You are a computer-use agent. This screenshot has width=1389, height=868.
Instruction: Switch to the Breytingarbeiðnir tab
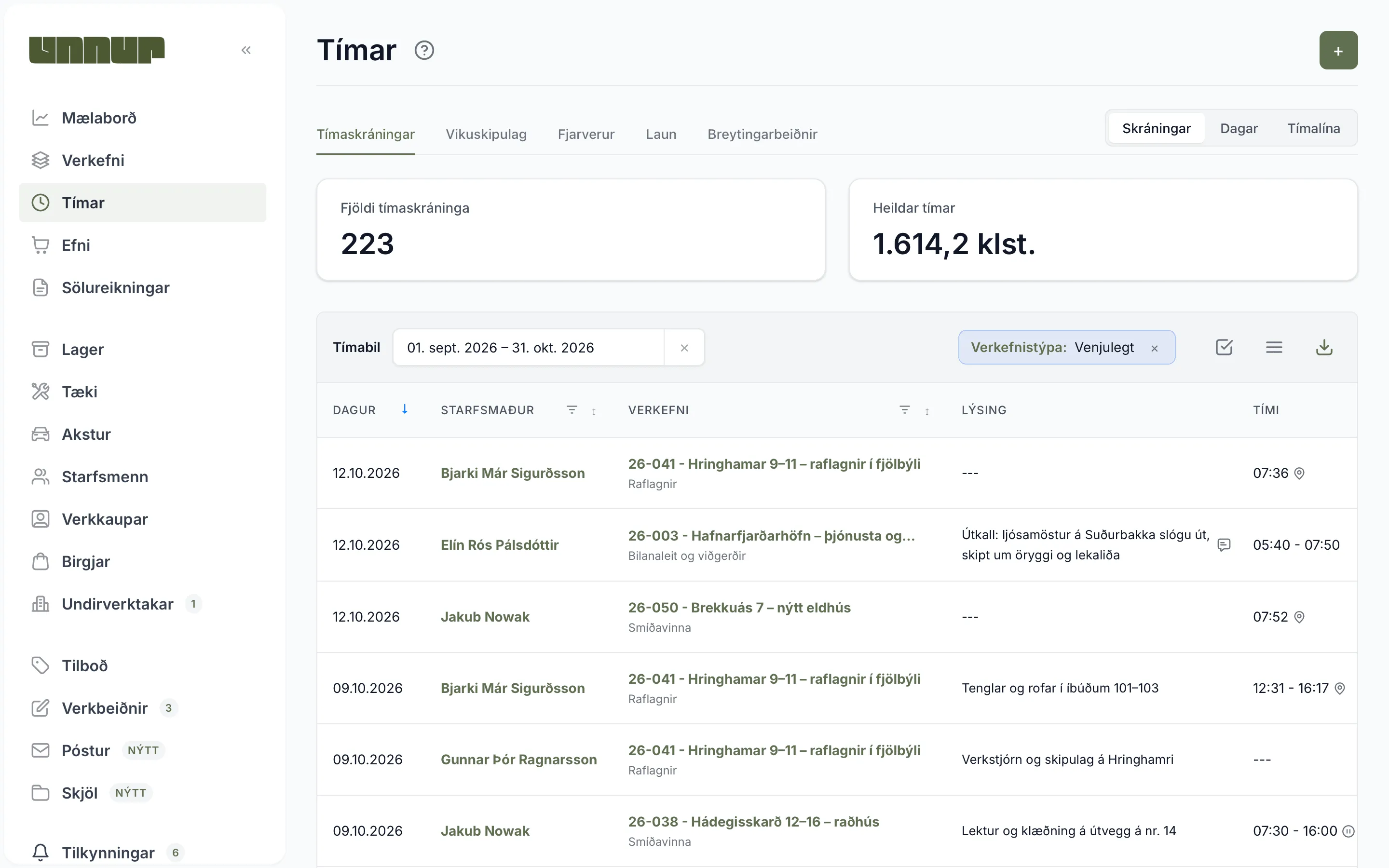(762, 134)
